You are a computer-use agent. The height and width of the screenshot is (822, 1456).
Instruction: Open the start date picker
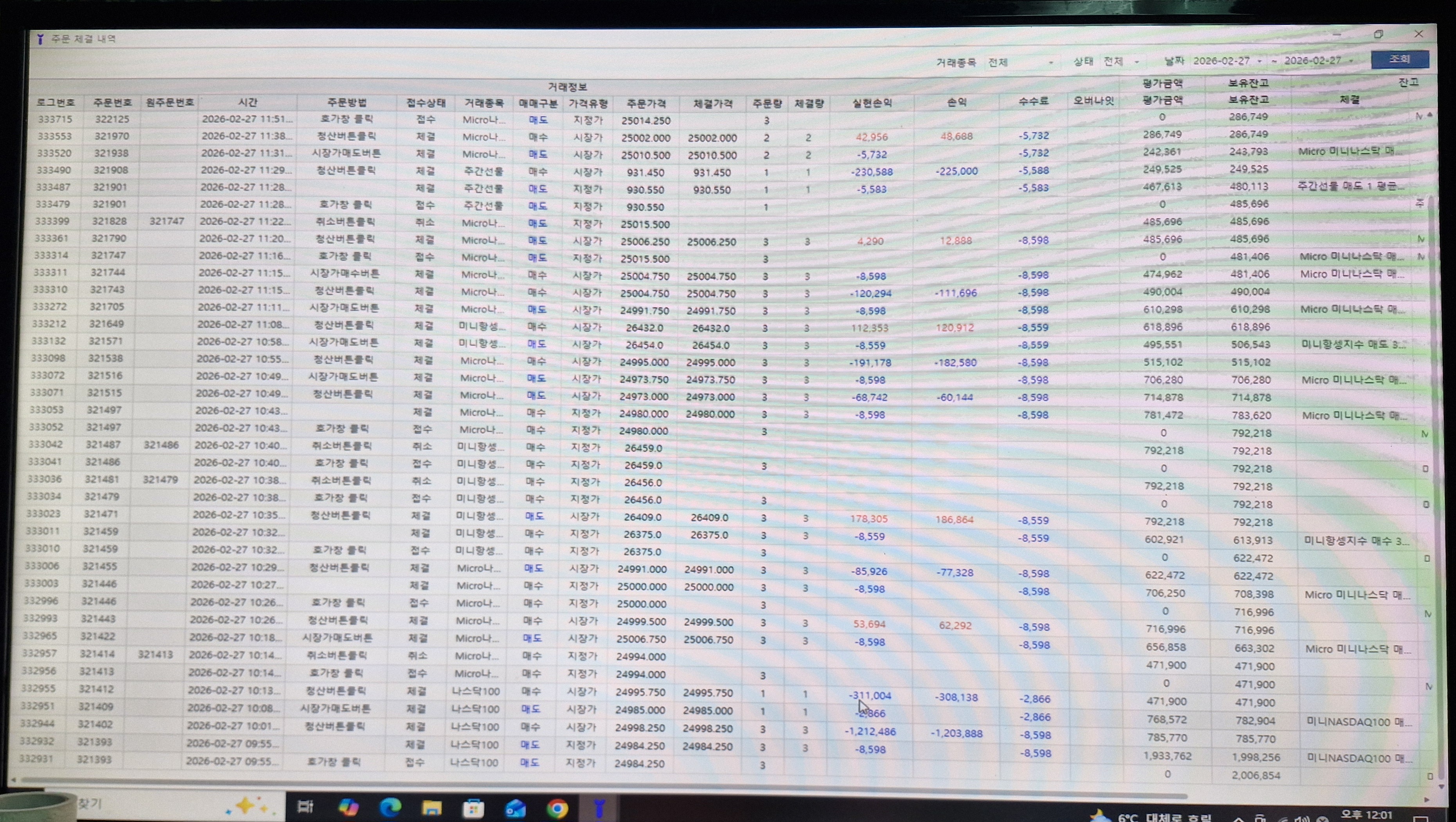click(x=1228, y=61)
